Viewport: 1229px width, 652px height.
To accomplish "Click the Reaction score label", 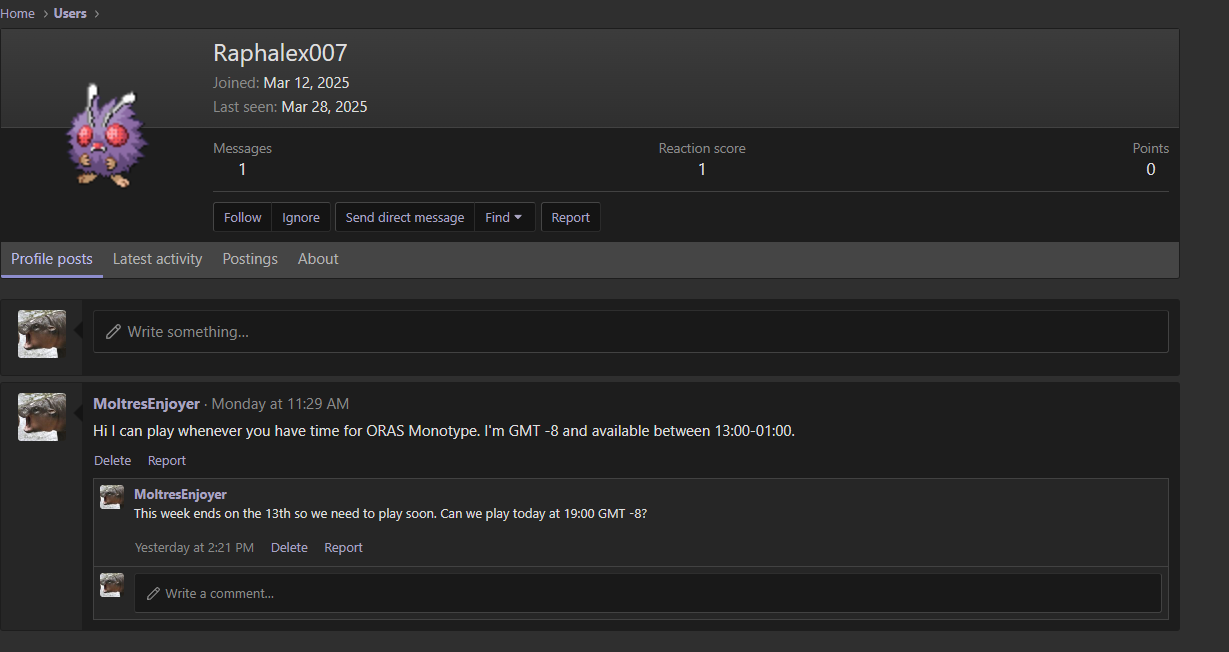I will tap(702, 148).
